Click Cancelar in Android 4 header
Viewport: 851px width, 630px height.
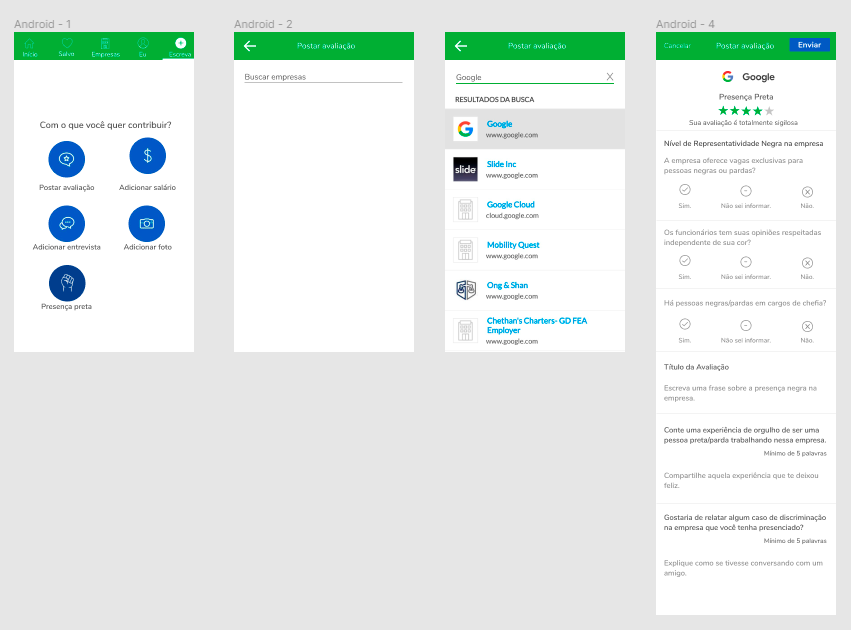(677, 46)
